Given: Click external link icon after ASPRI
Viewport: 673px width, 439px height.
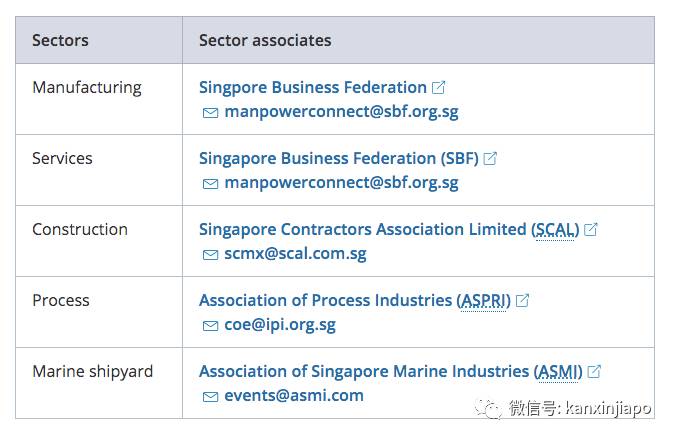Looking at the screenshot, I should (x=522, y=301).
